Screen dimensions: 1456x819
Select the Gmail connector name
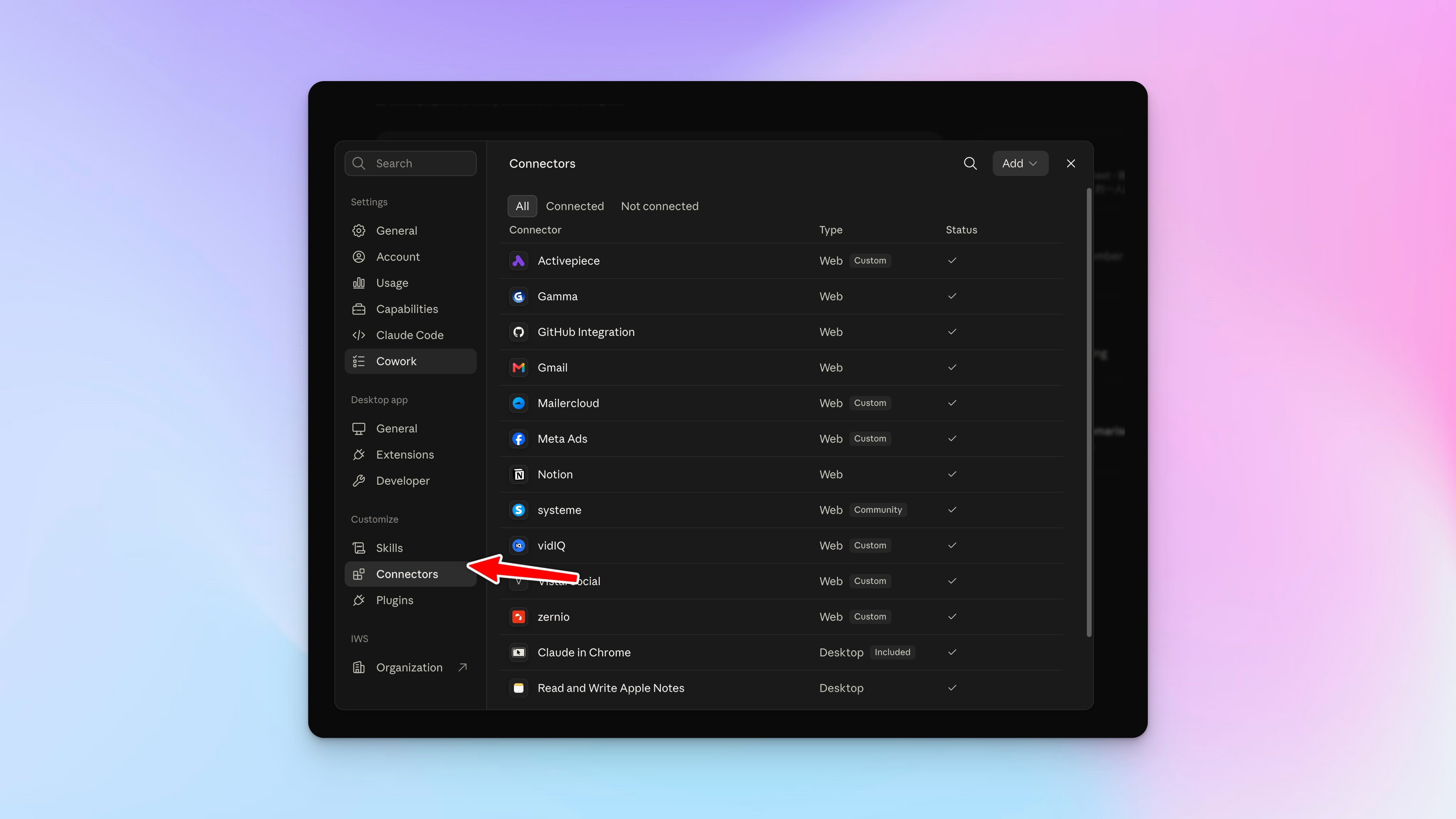(552, 368)
